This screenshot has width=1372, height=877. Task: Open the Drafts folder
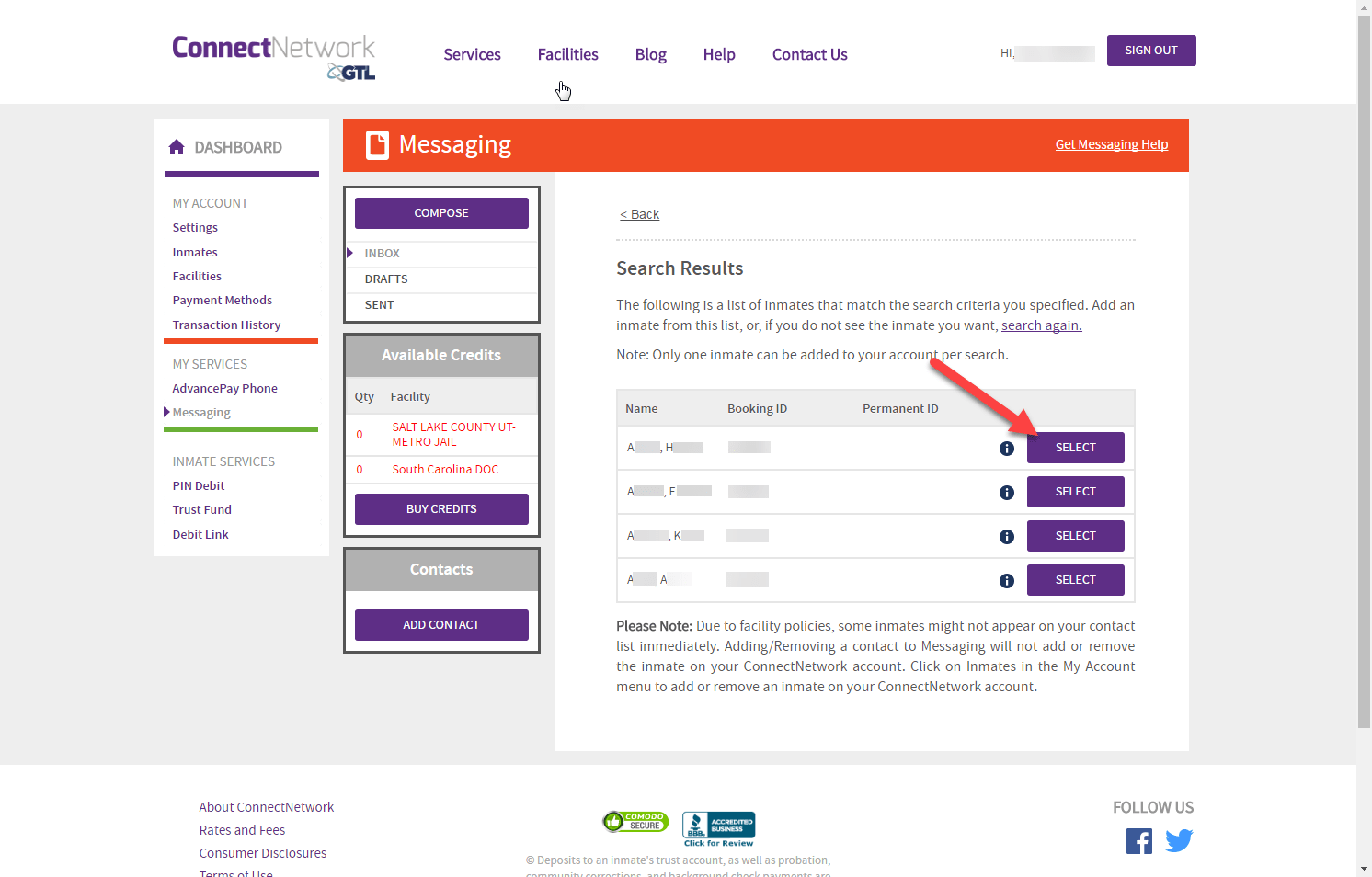[441, 279]
